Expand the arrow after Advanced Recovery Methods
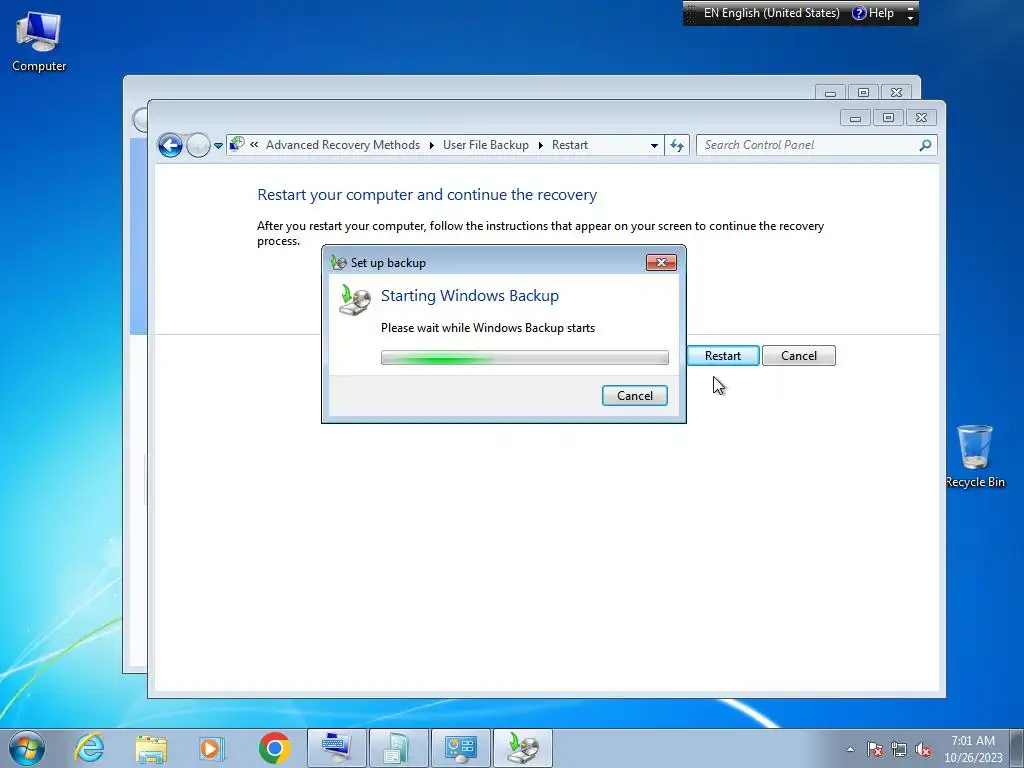 [432, 145]
